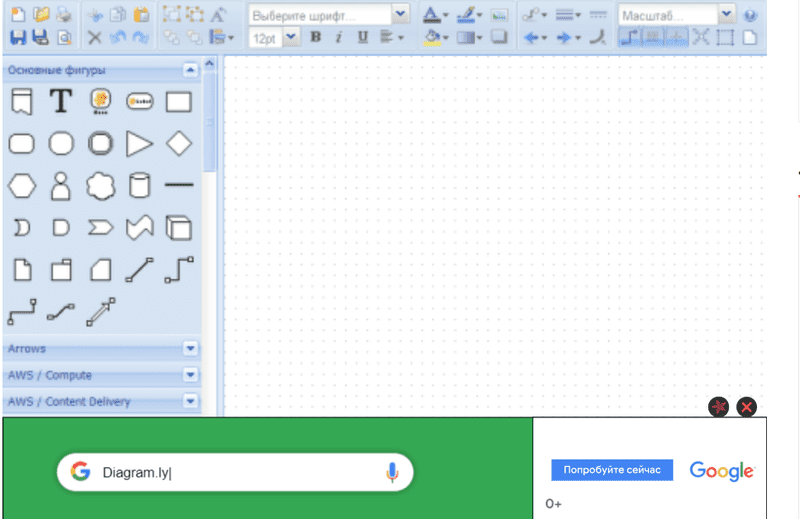Click the print icon in the toolbar
The image size is (800, 519).
pyautogui.click(x=64, y=15)
